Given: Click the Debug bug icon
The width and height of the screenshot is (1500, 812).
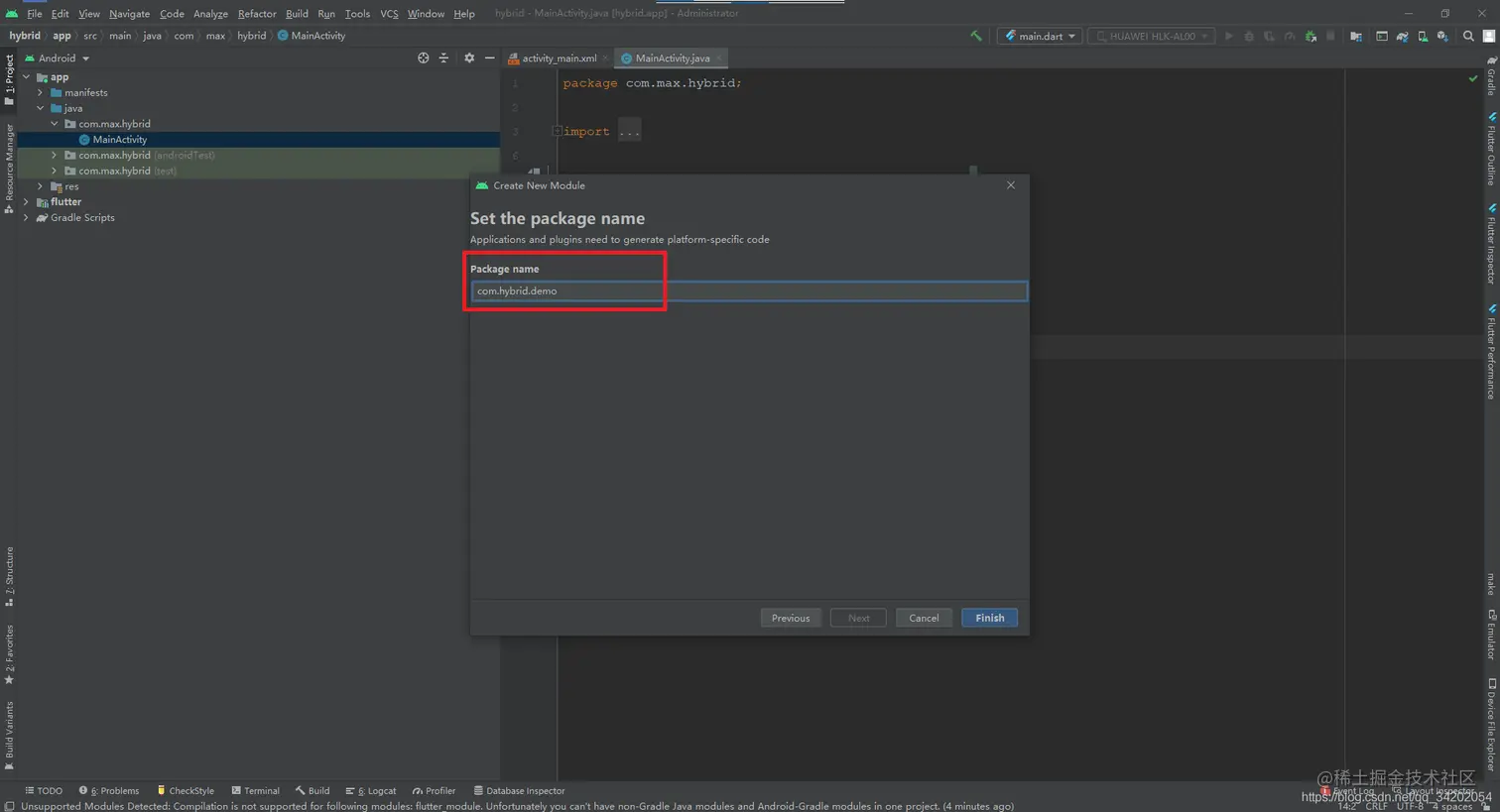Looking at the screenshot, I should [1249, 36].
